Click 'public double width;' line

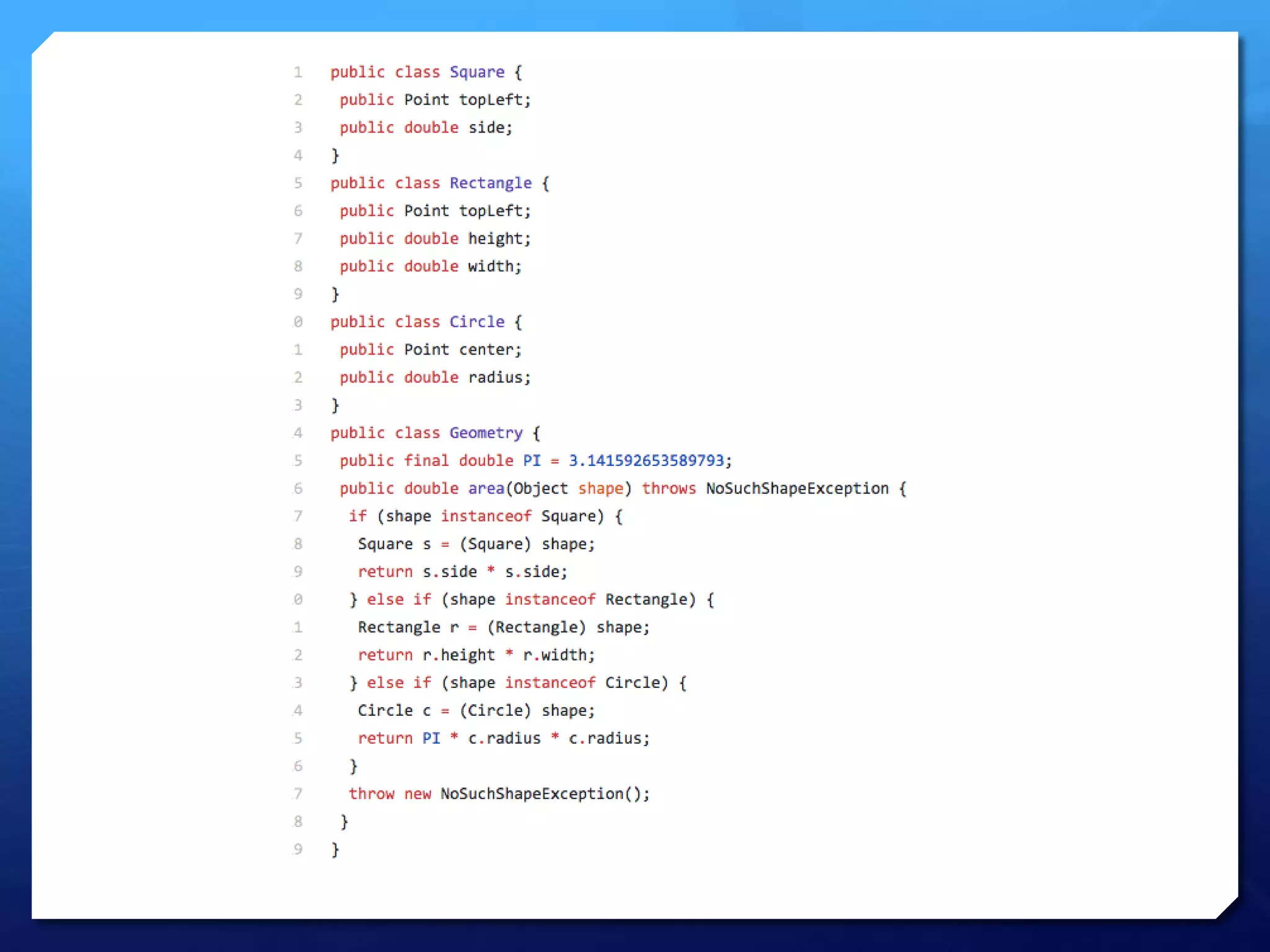point(430,267)
